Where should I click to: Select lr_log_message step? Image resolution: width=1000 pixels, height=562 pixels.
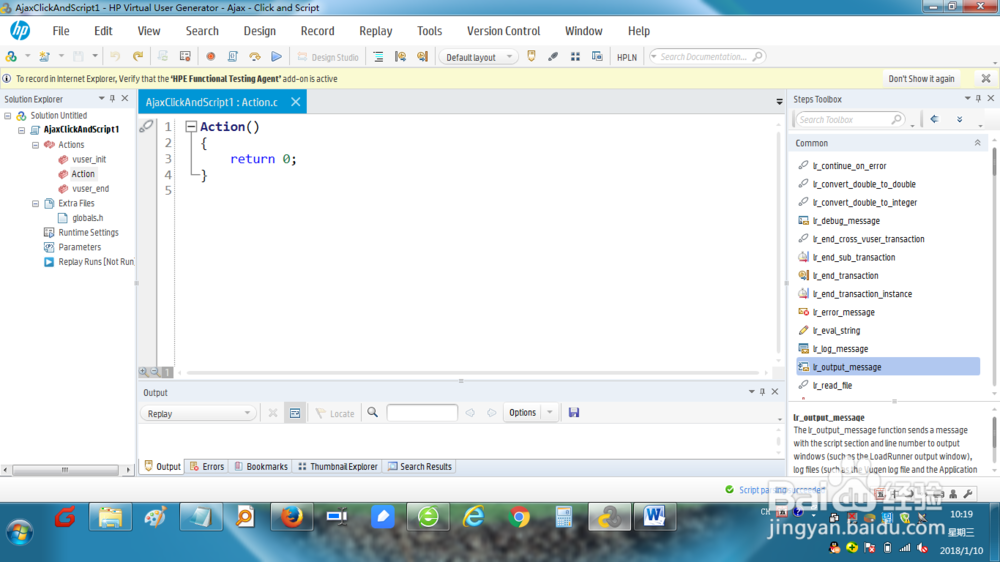(841, 350)
